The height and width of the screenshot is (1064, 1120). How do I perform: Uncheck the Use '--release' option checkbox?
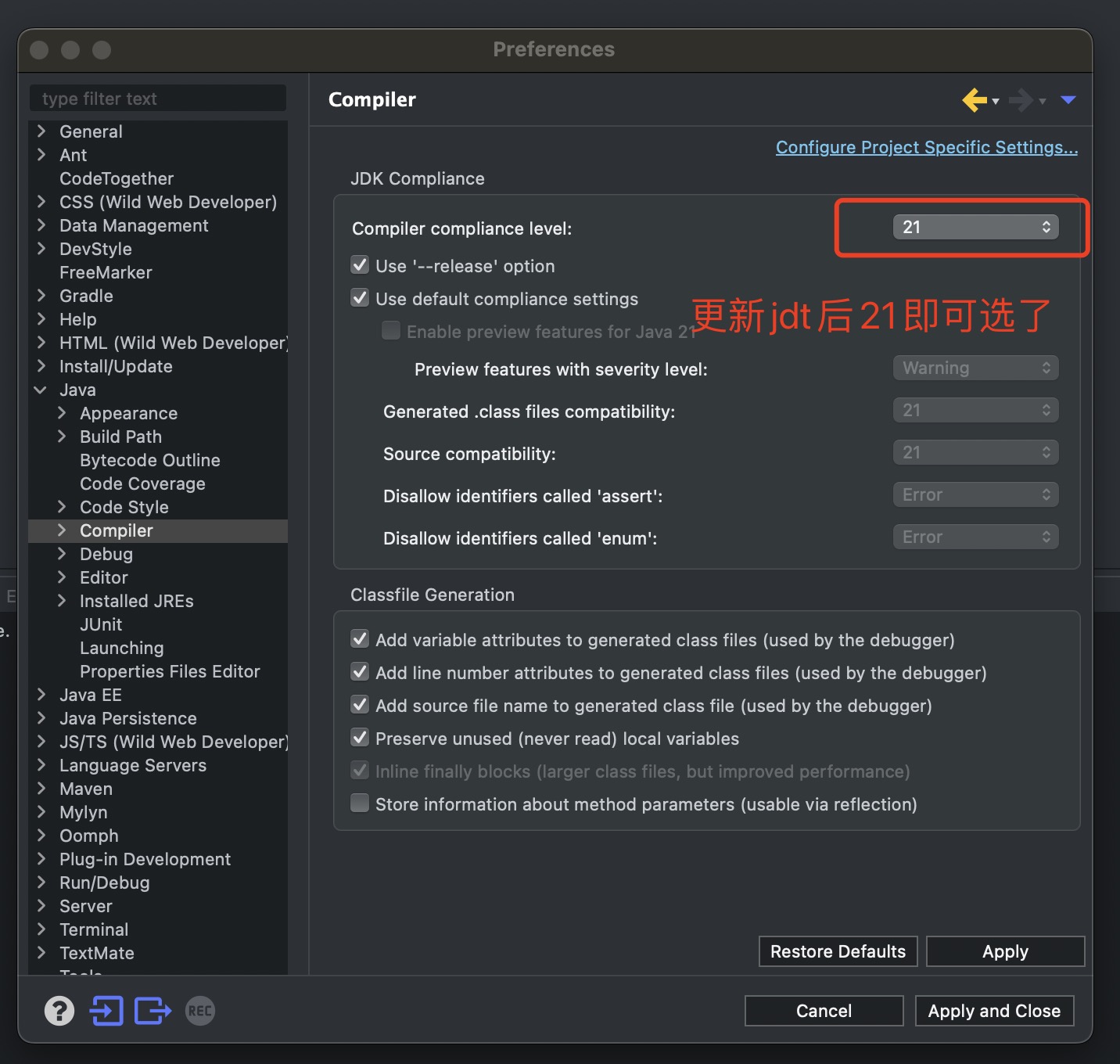[x=360, y=265]
